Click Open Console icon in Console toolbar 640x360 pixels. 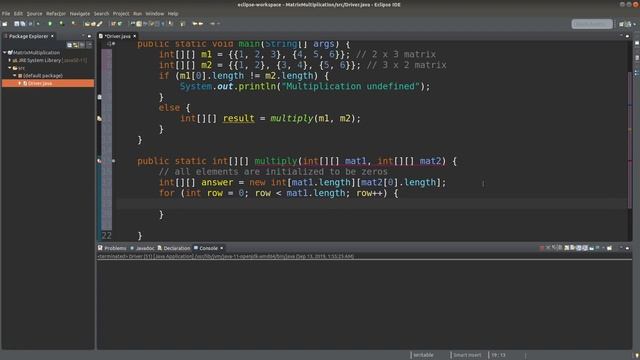(x=609, y=248)
